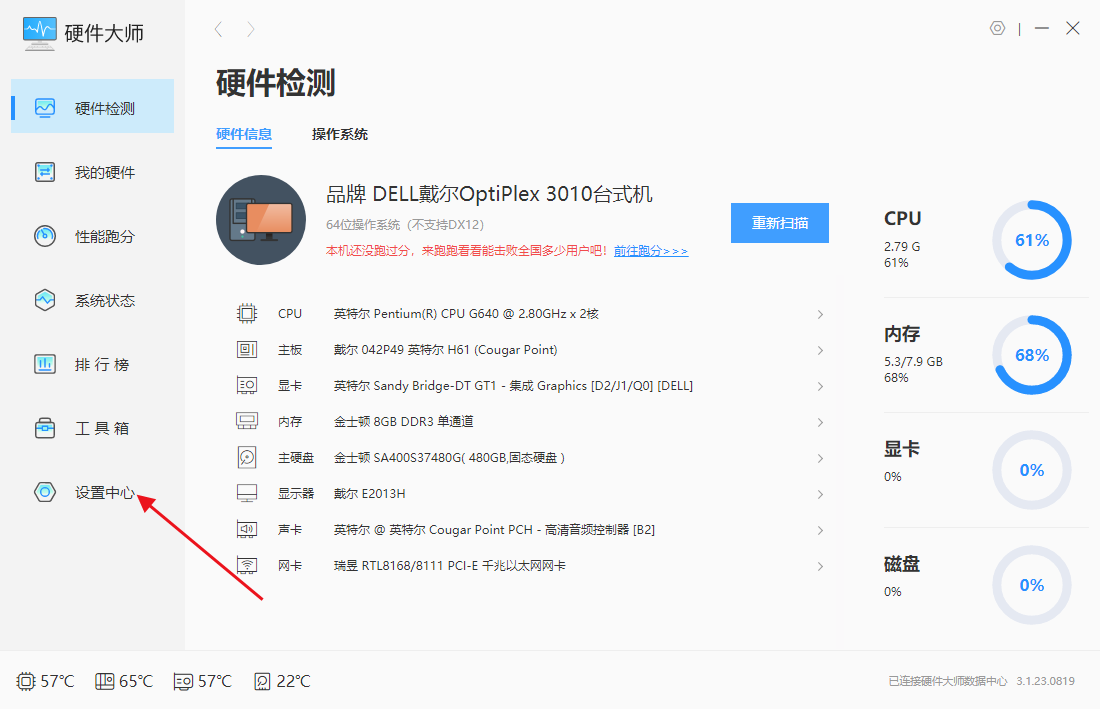Click the 系统状态 sidebar icon
1100x709 pixels.
(45, 300)
